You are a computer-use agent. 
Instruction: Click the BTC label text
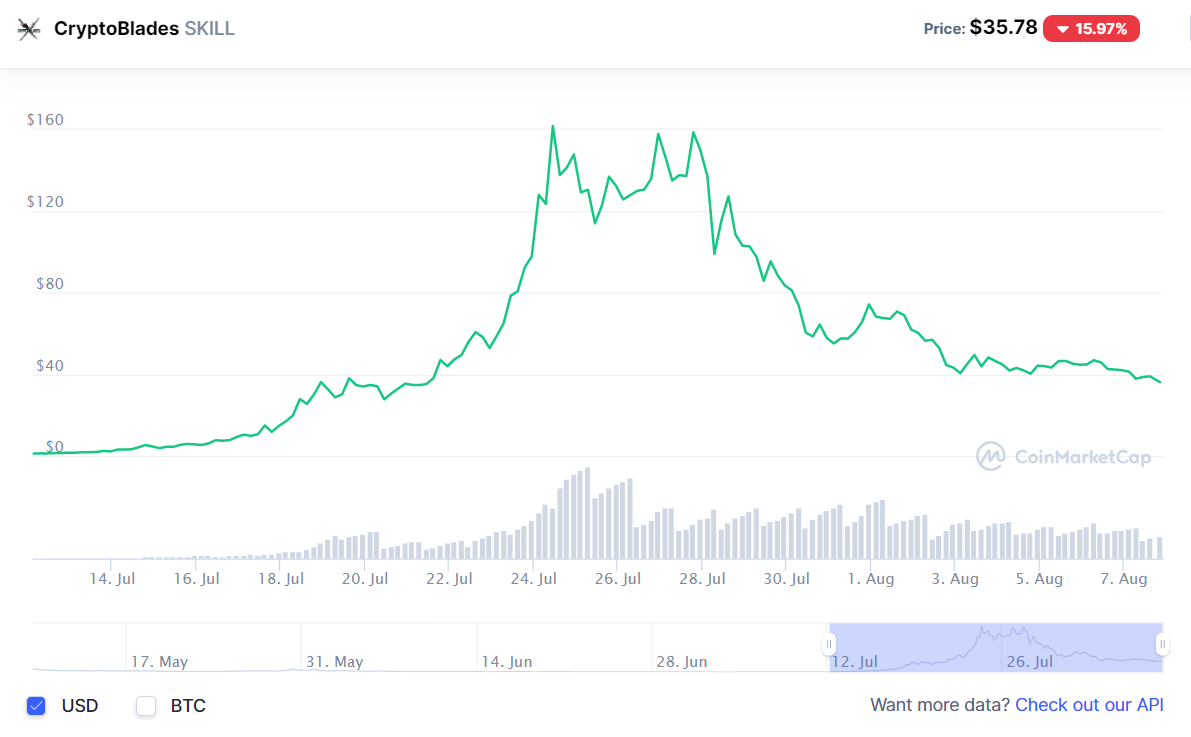[x=188, y=706]
